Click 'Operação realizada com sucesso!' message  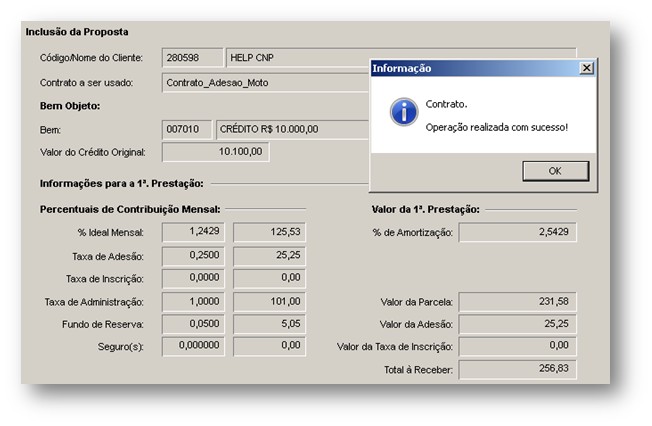496,127
